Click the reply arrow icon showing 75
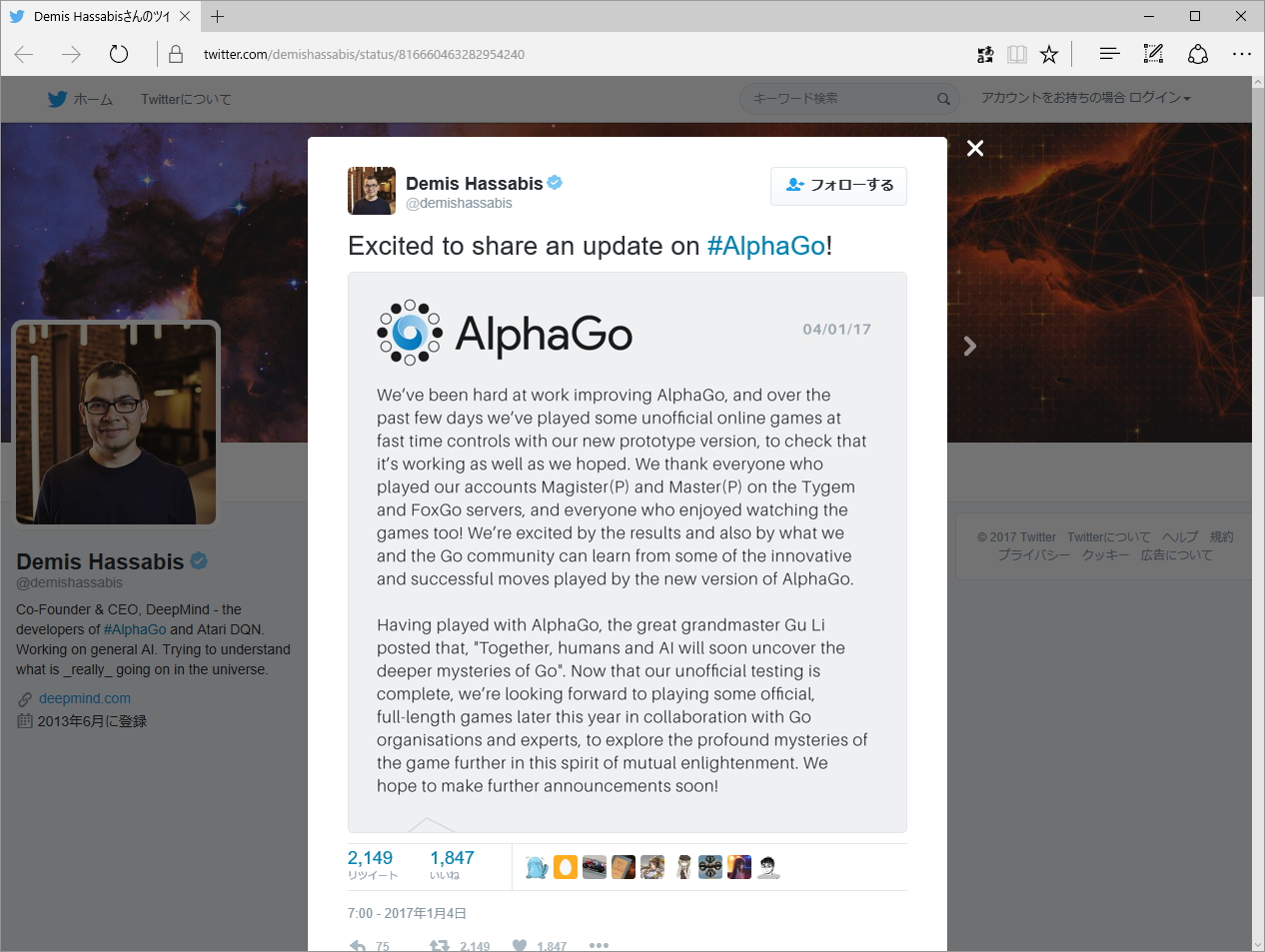 (358, 946)
